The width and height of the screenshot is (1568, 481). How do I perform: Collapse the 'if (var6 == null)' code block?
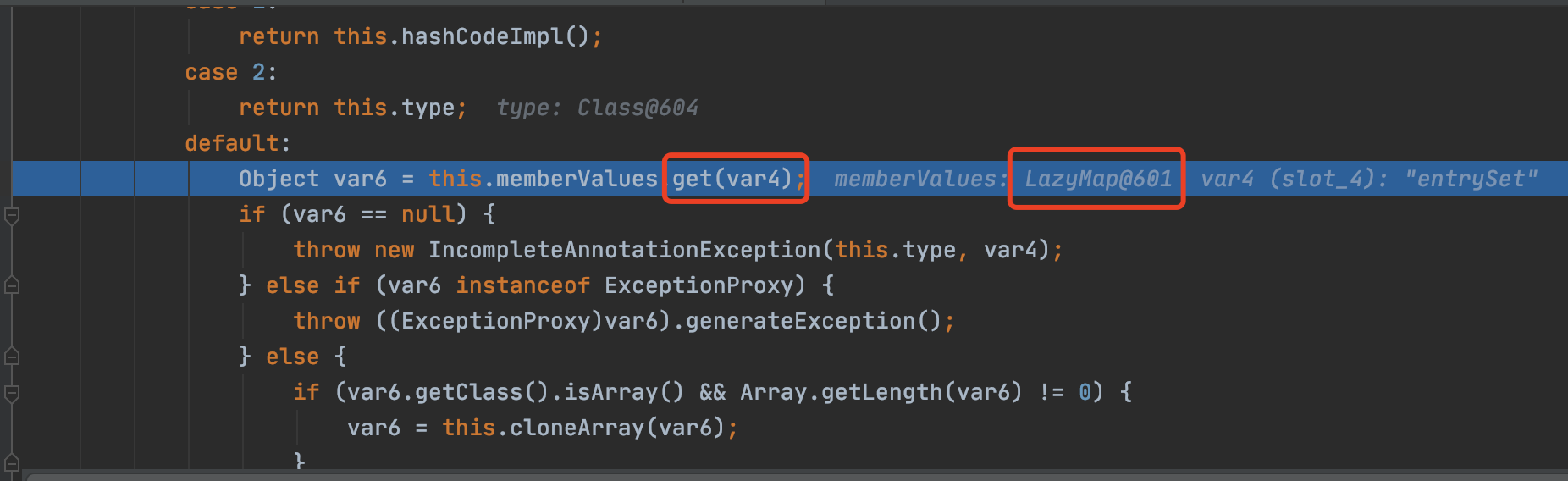point(12,215)
